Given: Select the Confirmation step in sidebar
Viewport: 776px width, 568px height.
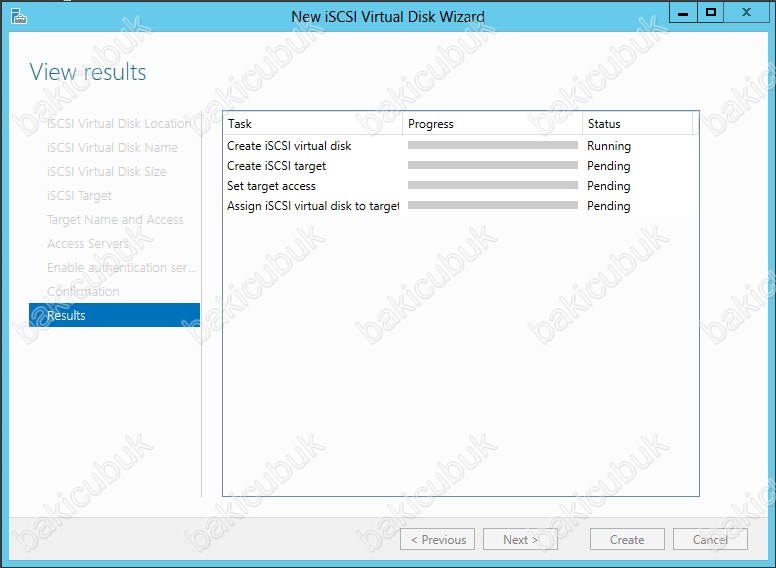Looking at the screenshot, I should (83, 291).
